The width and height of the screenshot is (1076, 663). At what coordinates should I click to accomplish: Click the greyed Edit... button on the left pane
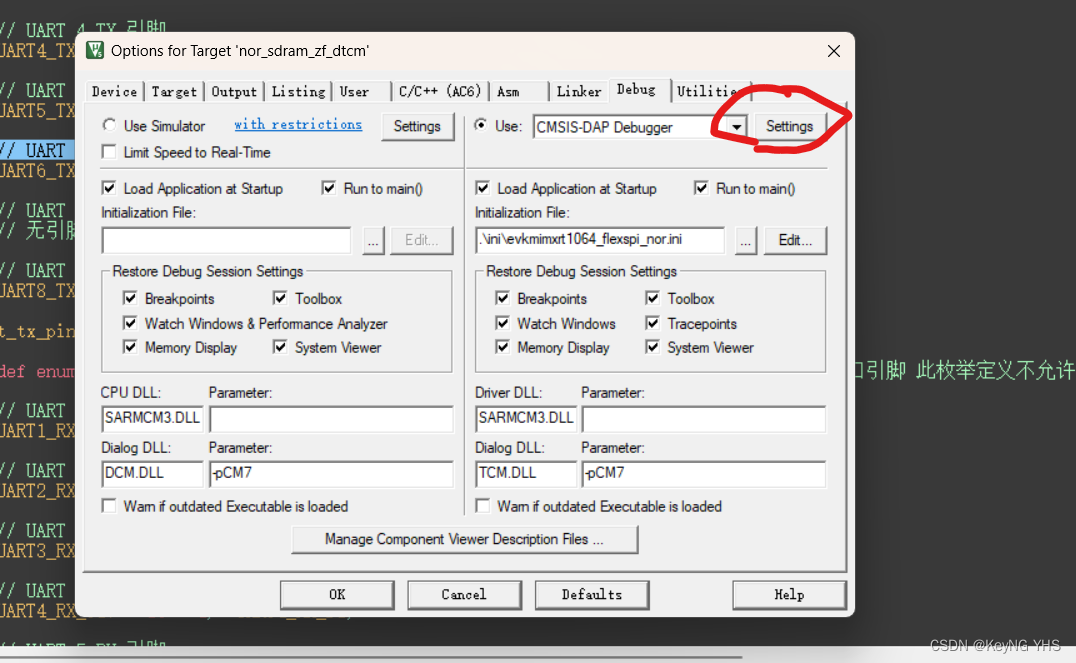point(422,240)
